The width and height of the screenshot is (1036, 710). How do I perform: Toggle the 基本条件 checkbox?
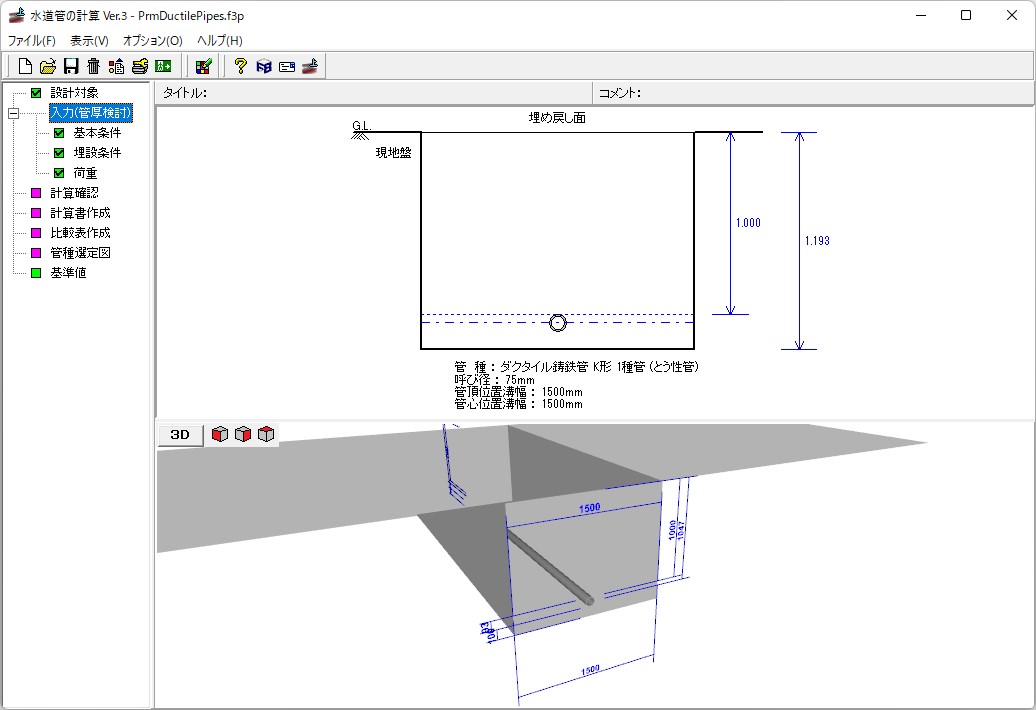pos(59,133)
